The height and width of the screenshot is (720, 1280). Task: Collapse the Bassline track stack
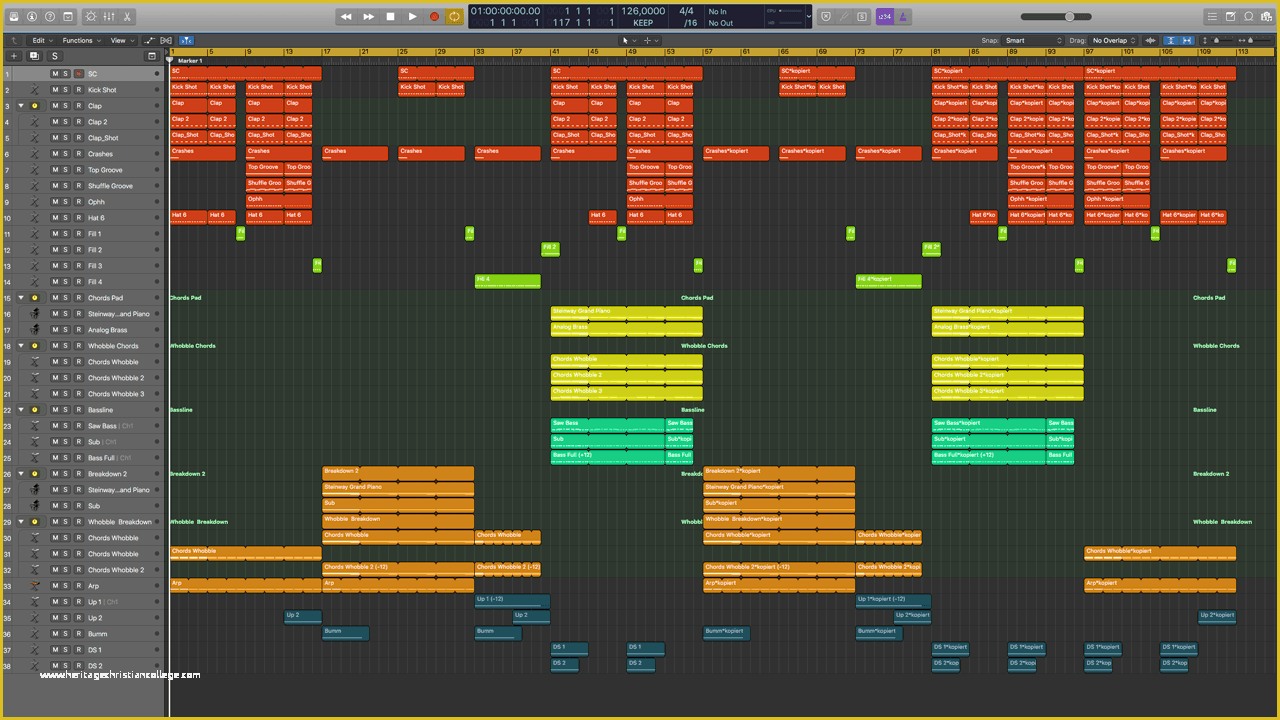tap(20, 410)
